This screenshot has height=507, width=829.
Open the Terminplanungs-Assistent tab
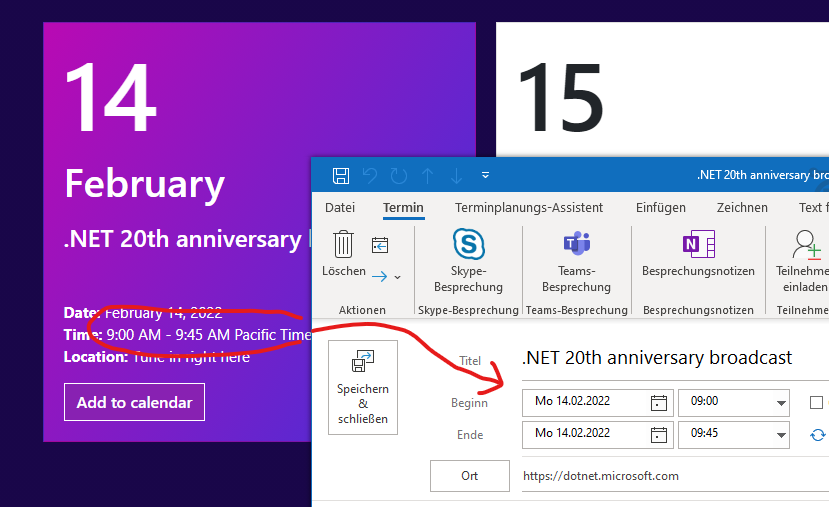(x=529, y=208)
